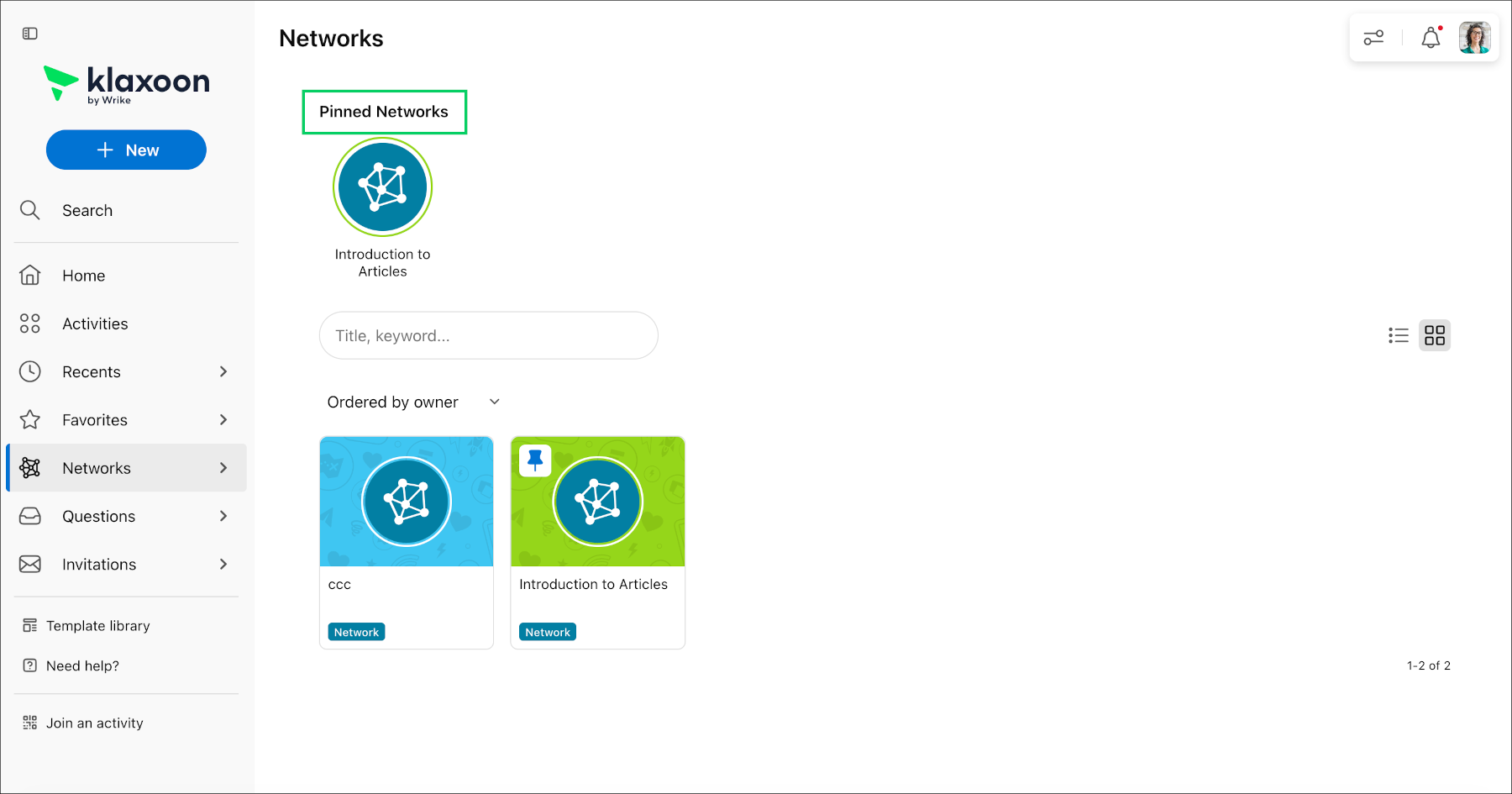Expand the Questions chevron
1512x794 pixels.
pyautogui.click(x=223, y=516)
